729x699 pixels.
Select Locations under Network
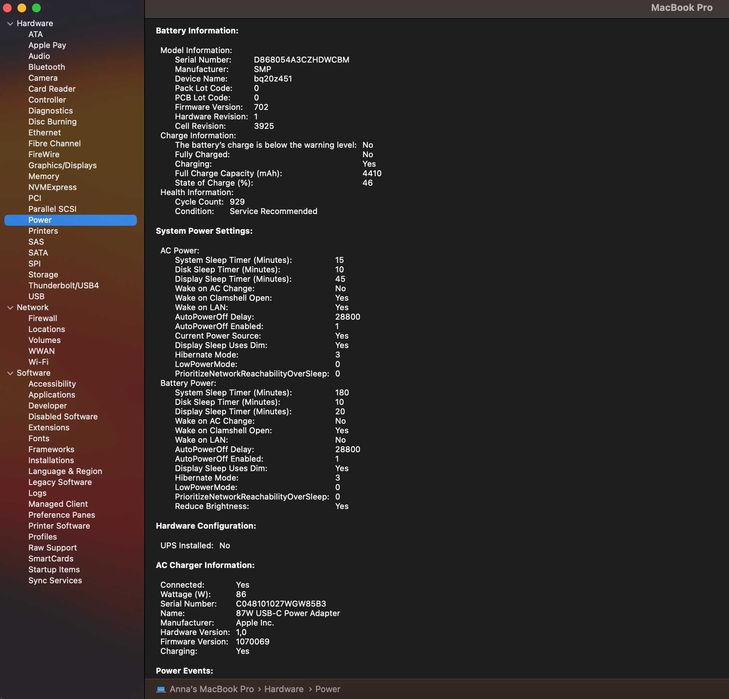click(46, 329)
